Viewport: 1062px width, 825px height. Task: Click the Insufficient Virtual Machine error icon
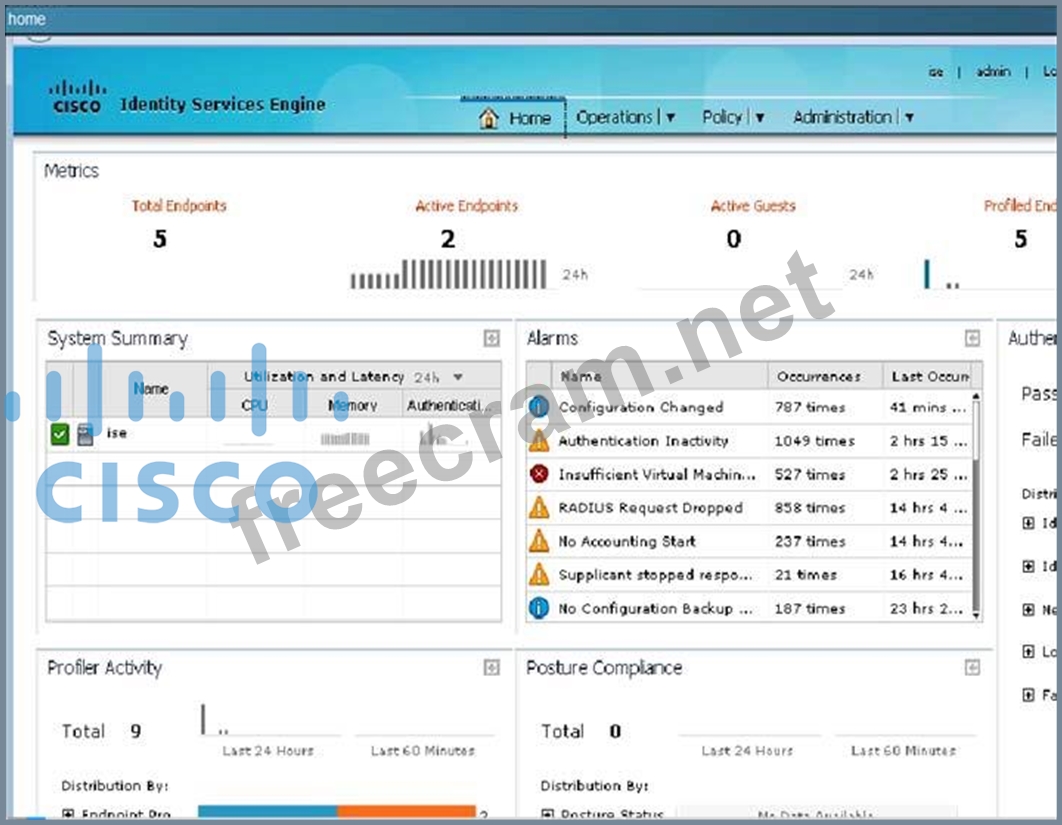[539, 474]
